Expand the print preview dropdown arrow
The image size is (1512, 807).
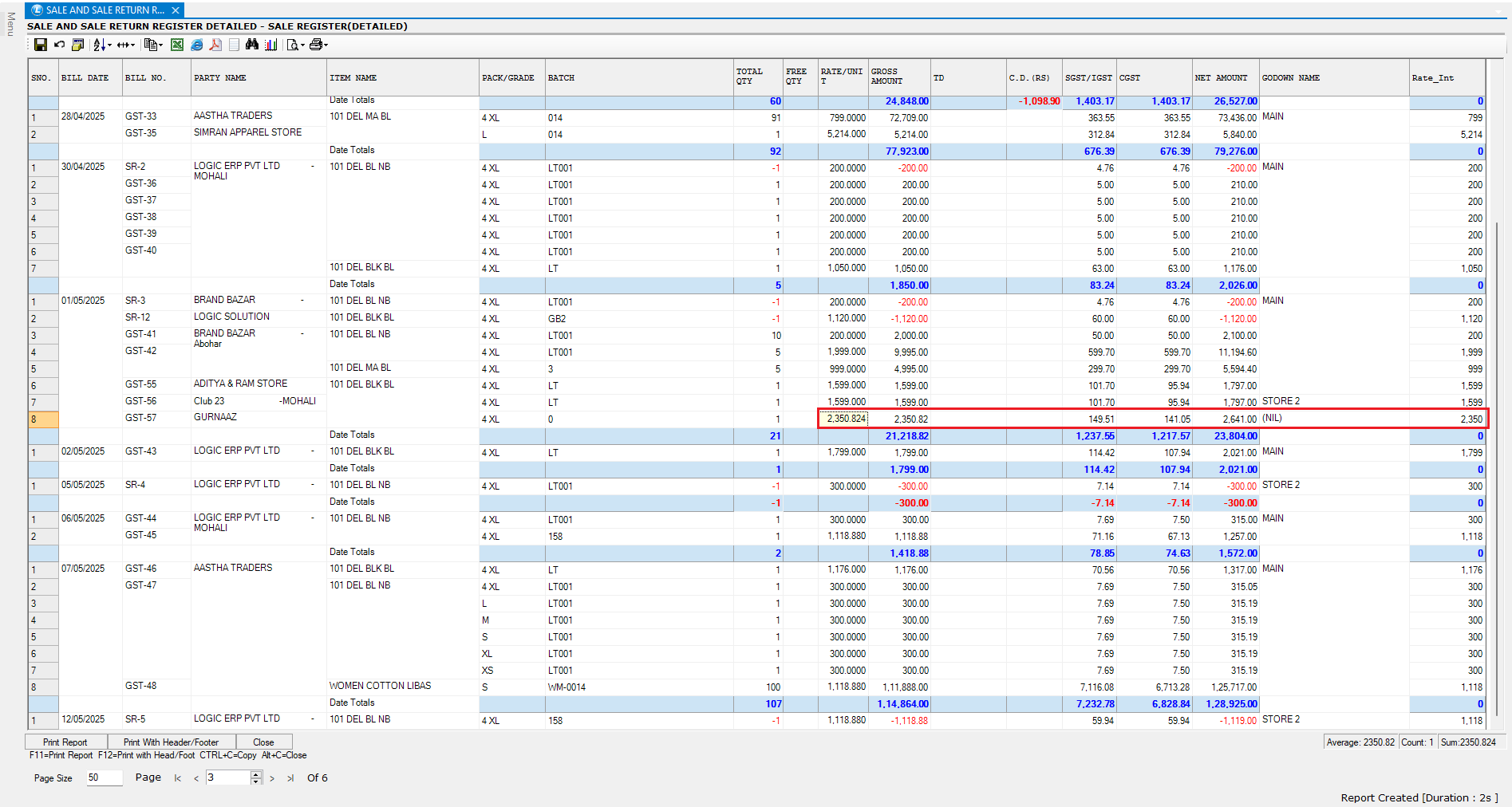point(302,45)
